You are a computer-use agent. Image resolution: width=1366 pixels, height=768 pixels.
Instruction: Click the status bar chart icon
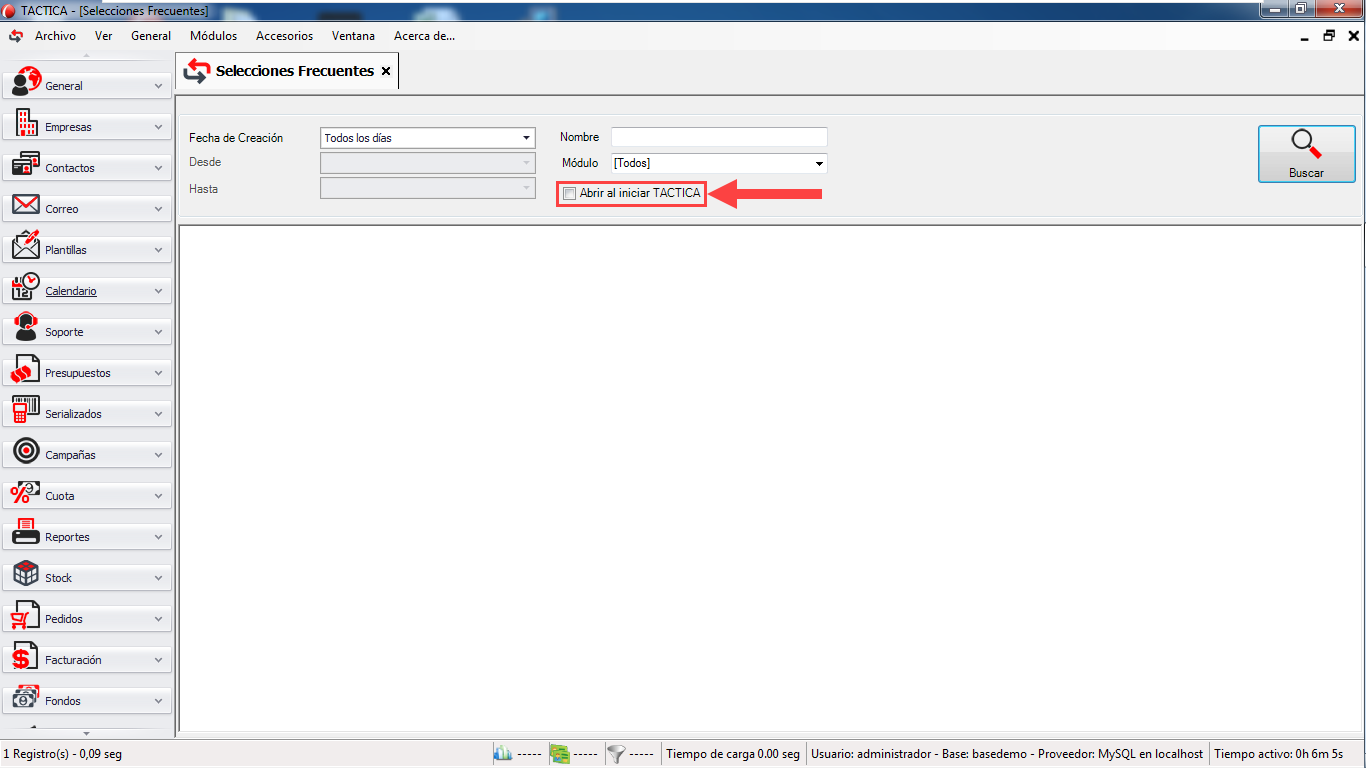(x=503, y=754)
